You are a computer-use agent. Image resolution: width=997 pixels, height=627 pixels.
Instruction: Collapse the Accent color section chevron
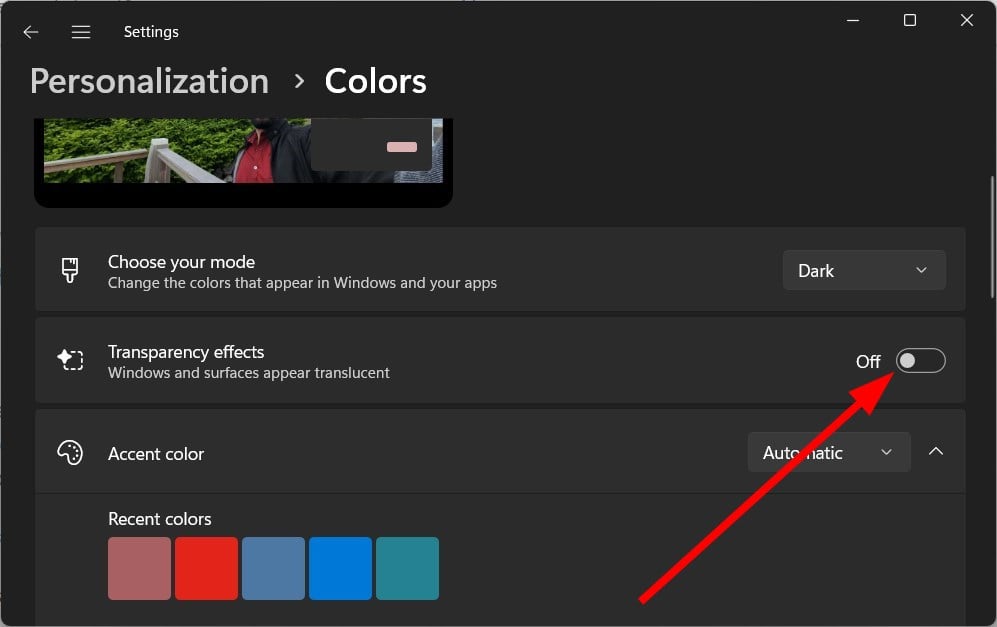coord(936,452)
